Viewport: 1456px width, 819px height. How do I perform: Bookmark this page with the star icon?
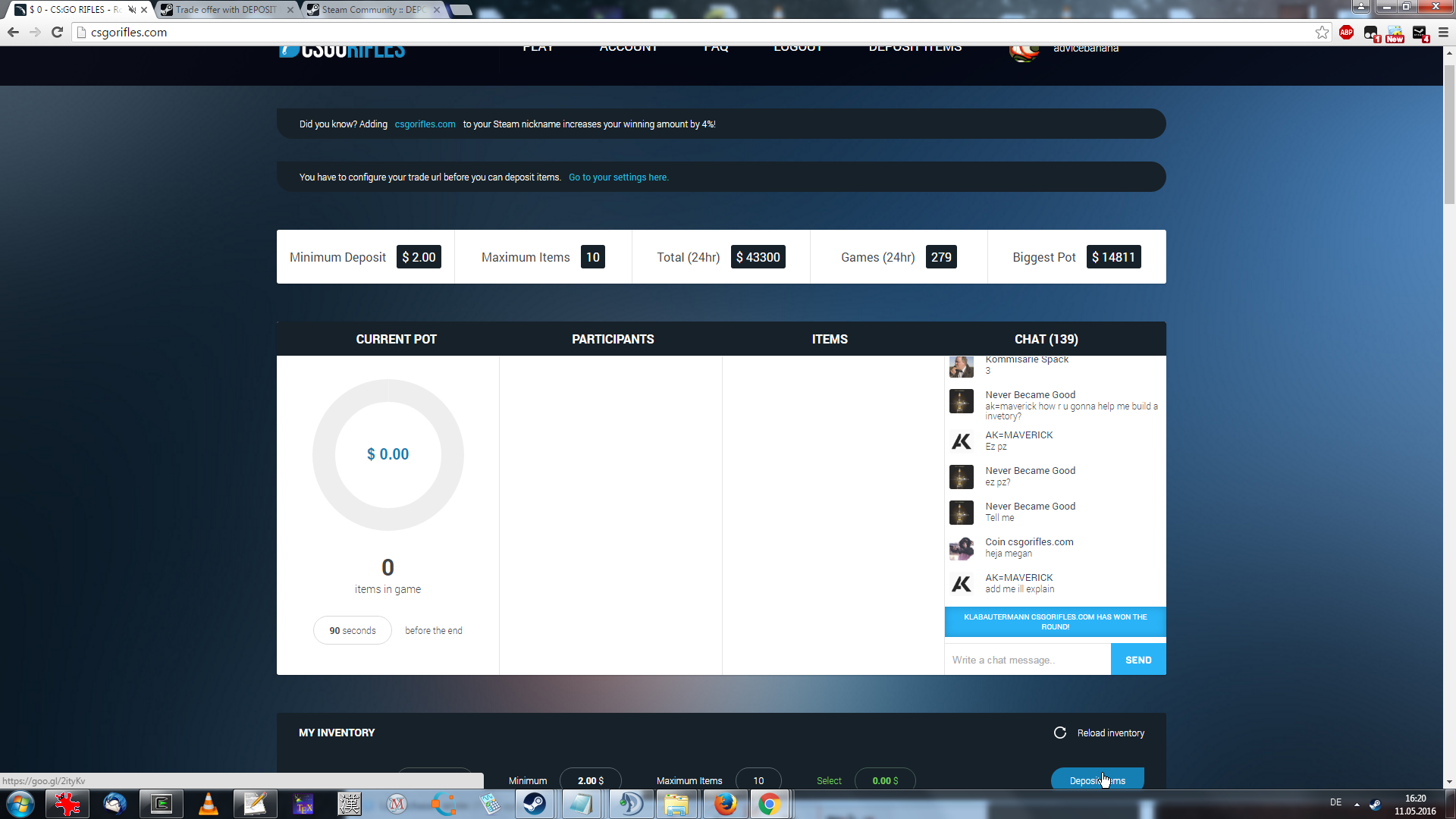(x=1322, y=33)
